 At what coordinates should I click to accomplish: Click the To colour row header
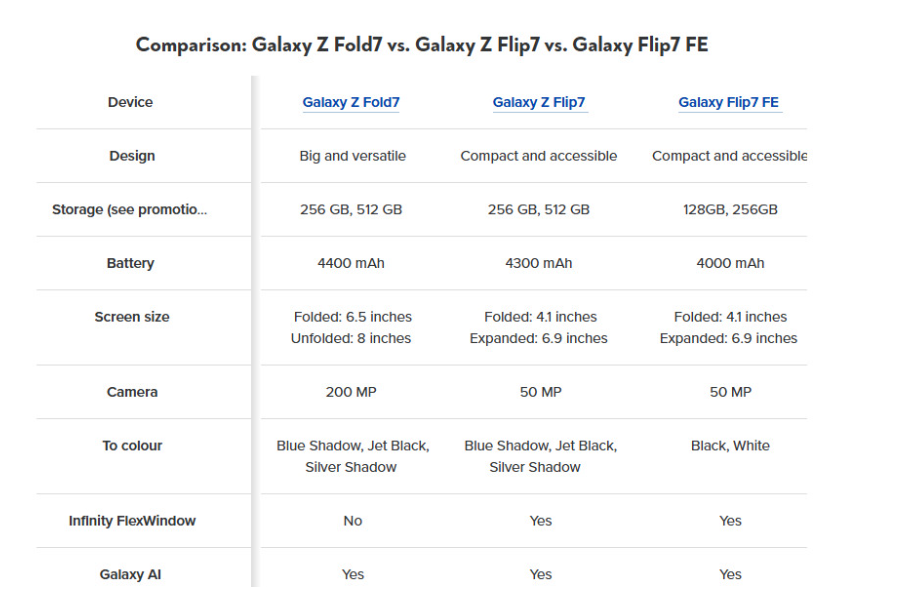(x=132, y=446)
